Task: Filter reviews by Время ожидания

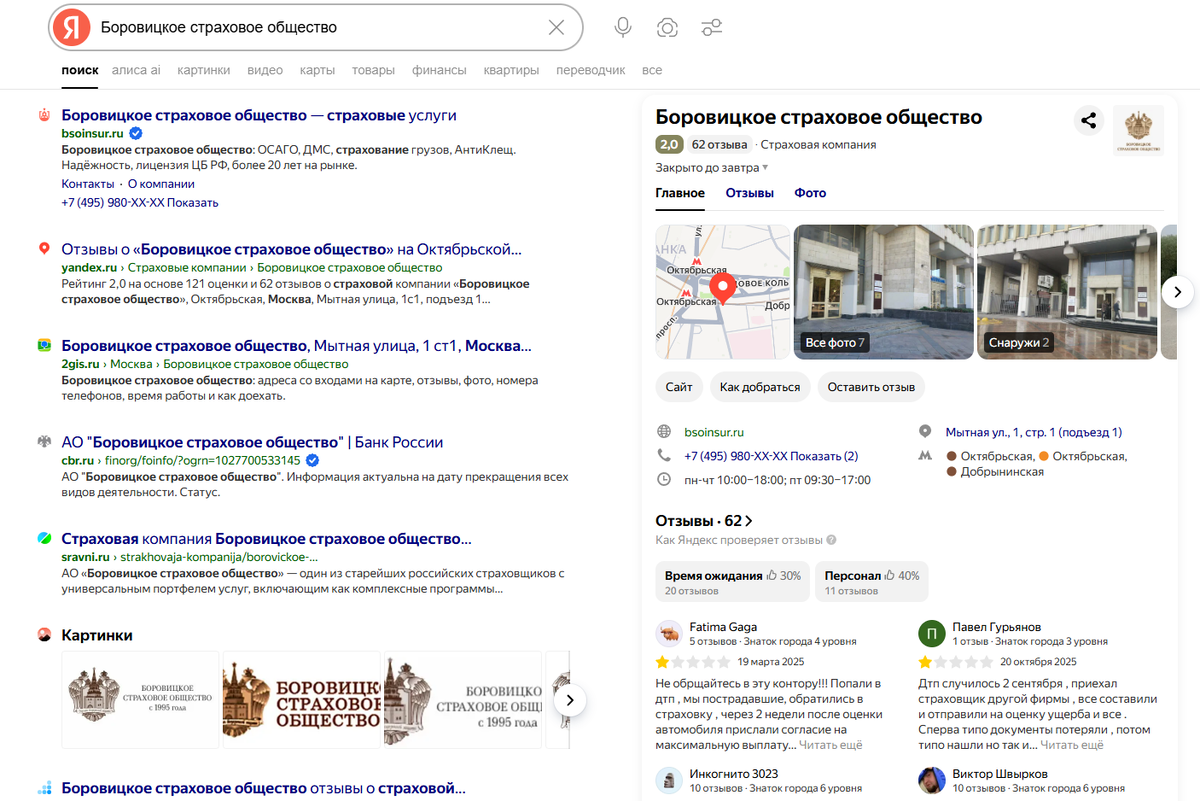Action: (733, 581)
